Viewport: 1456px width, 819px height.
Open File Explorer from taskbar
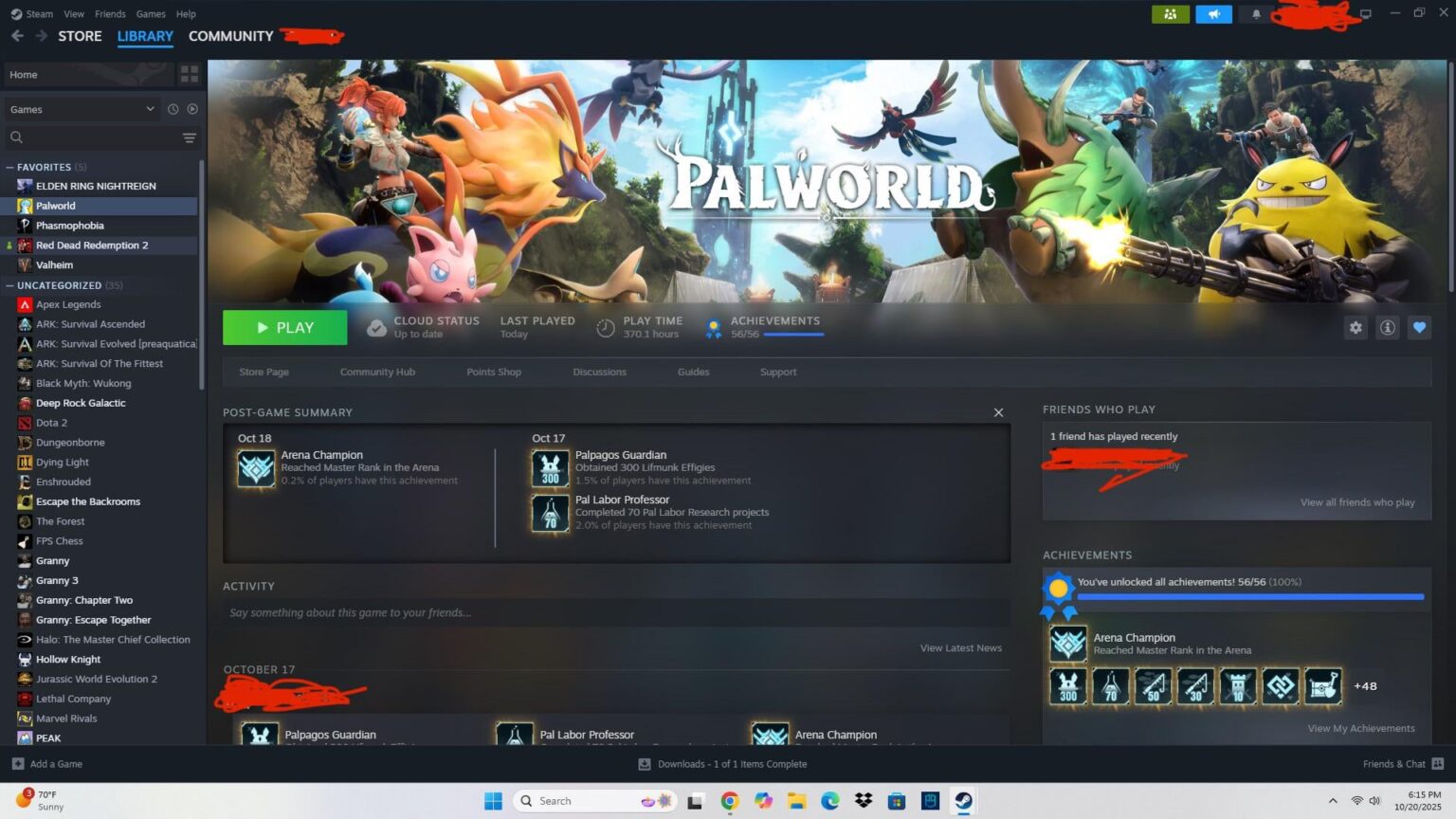pos(796,801)
